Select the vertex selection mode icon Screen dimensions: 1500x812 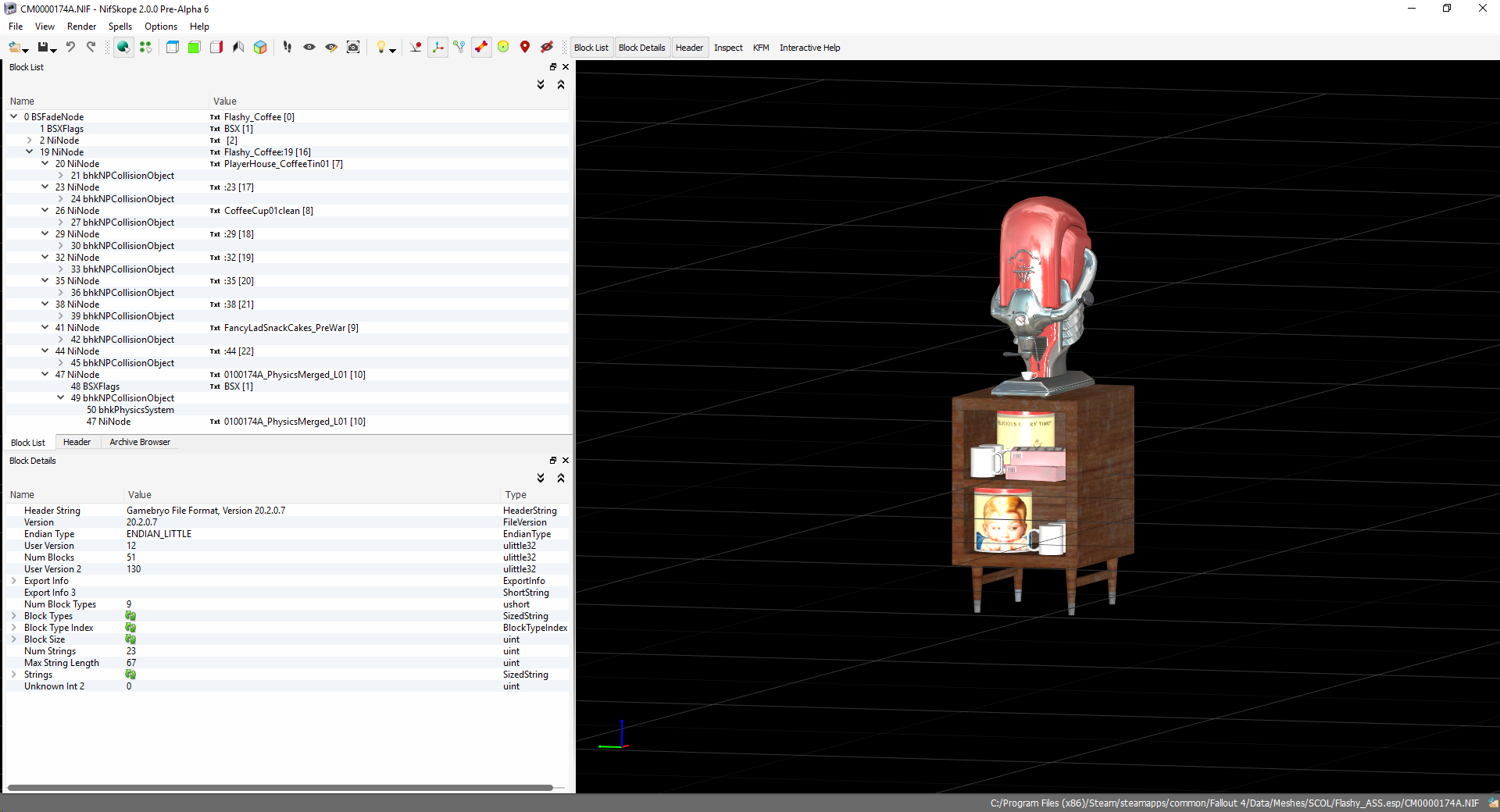pos(145,48)
